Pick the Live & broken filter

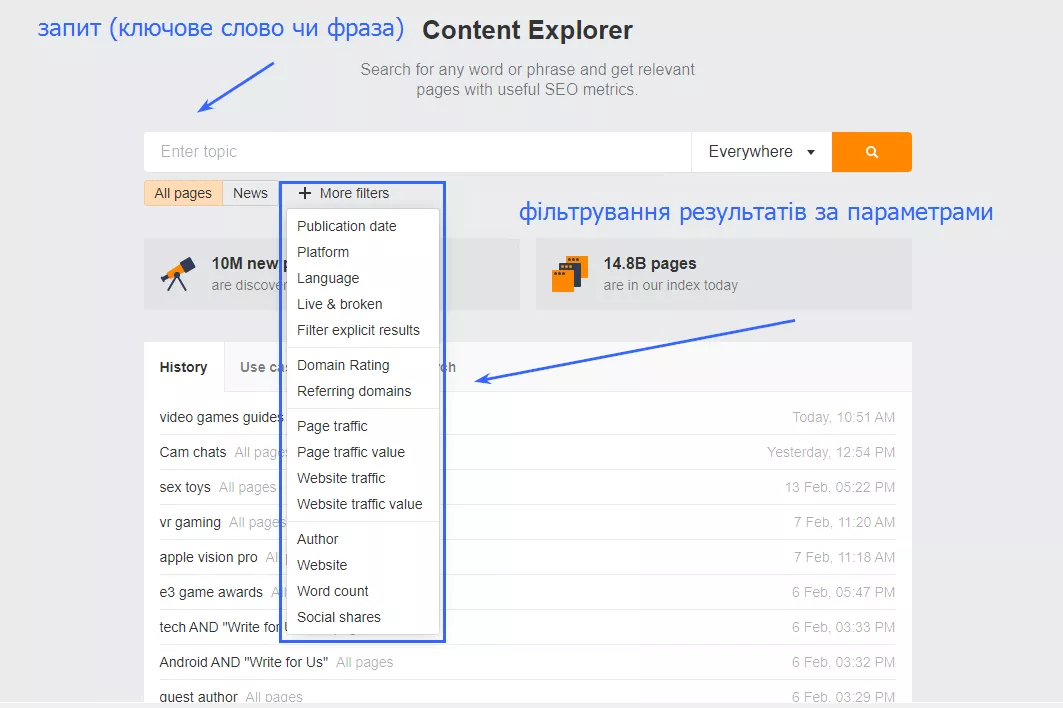[x=339, y=304]
